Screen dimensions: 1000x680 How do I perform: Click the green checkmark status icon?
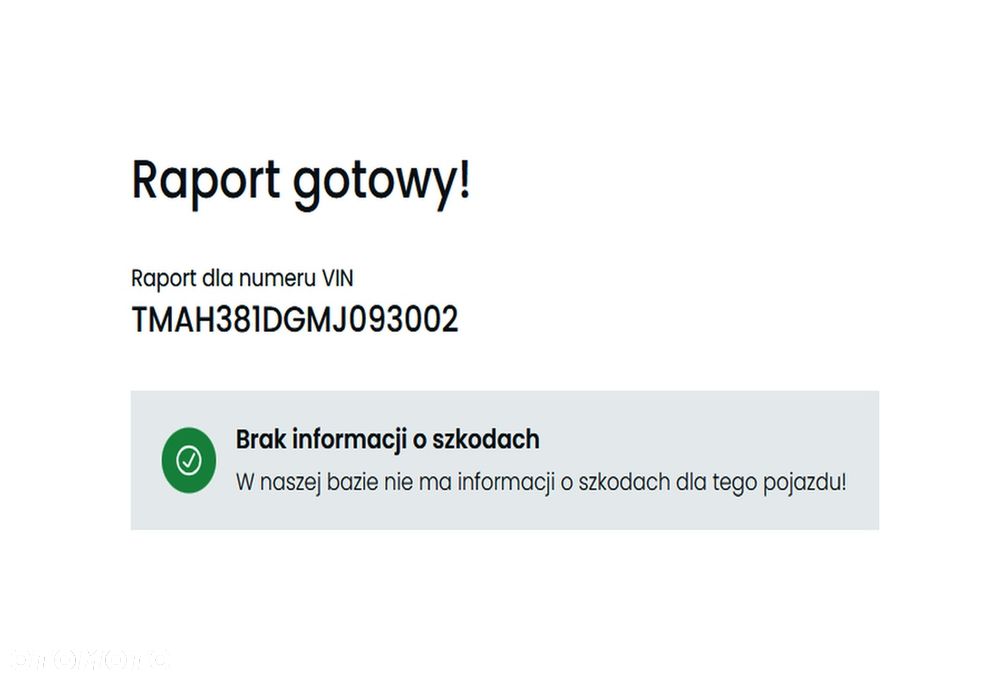(x=189, y=460)
